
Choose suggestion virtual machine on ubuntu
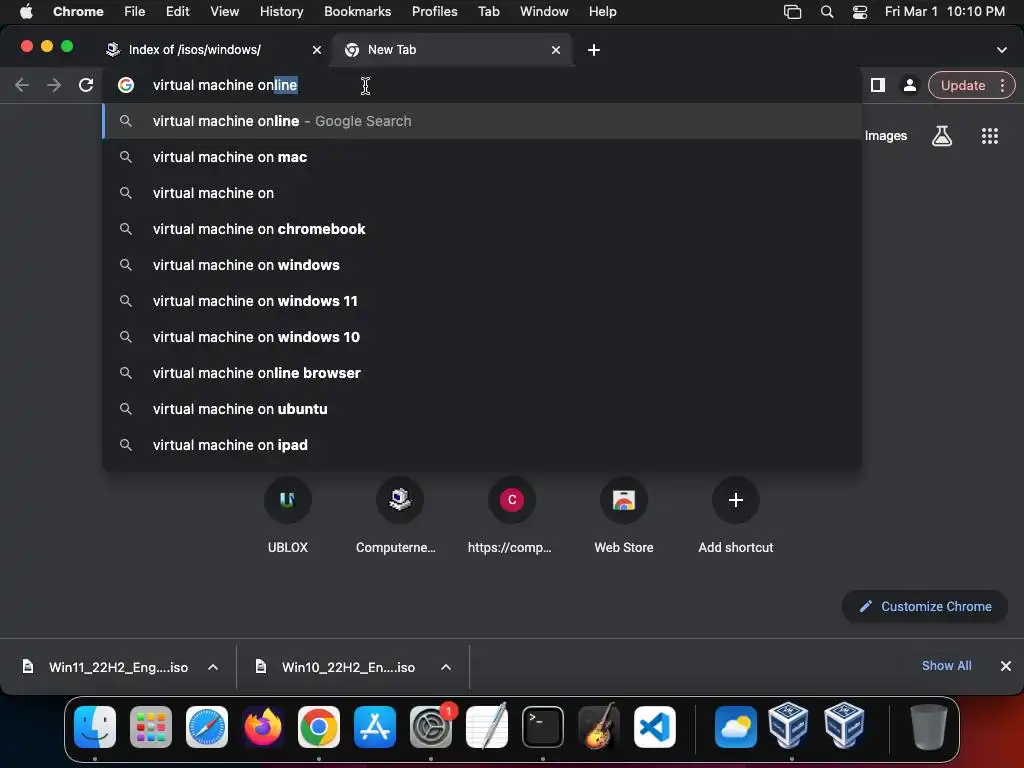pyautogui.click(x=482, y=408)
